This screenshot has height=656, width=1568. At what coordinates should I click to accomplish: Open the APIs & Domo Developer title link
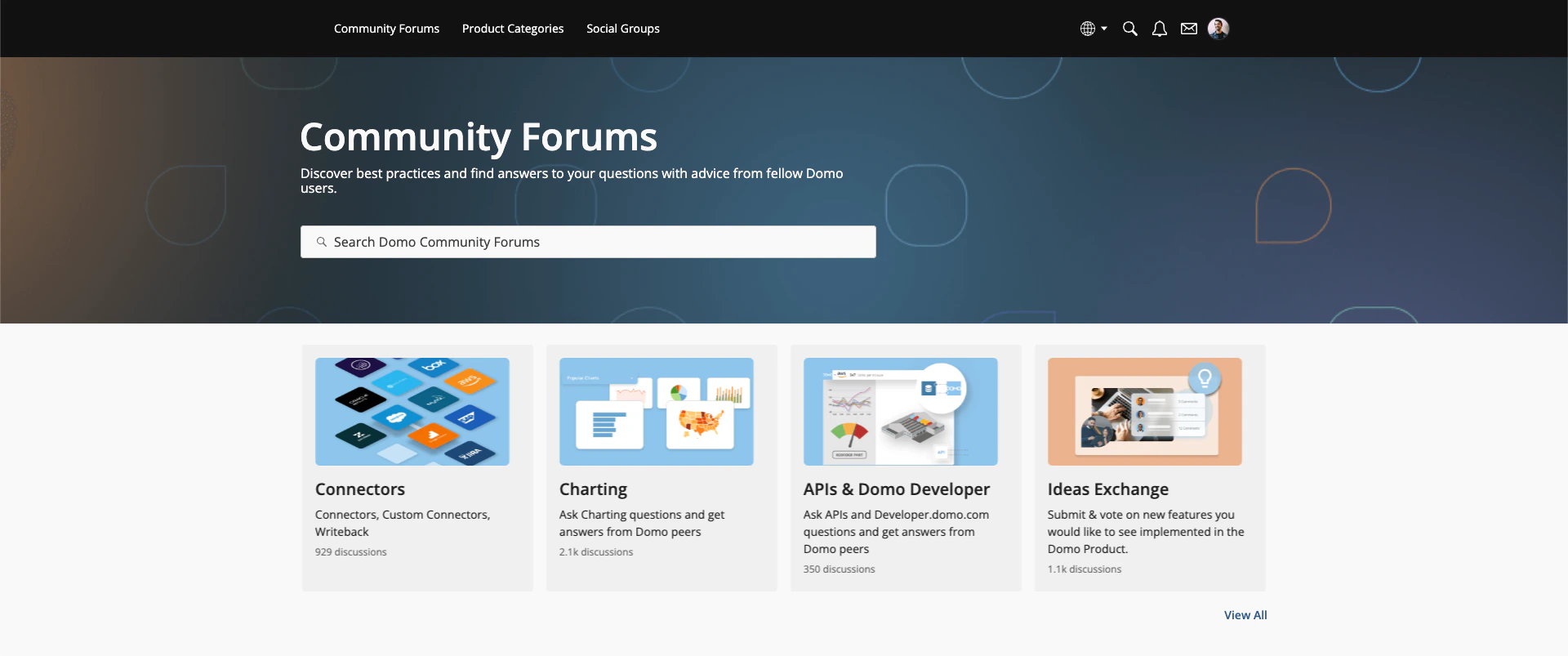click(897, 489)
